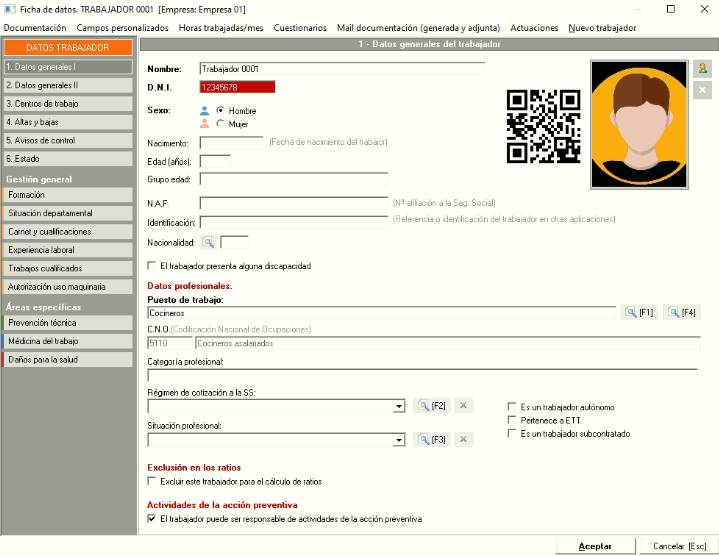This screenshot has width=719, height=556.
Task: Click the add photo icon beside the avatar
Action: pos(702,69)
